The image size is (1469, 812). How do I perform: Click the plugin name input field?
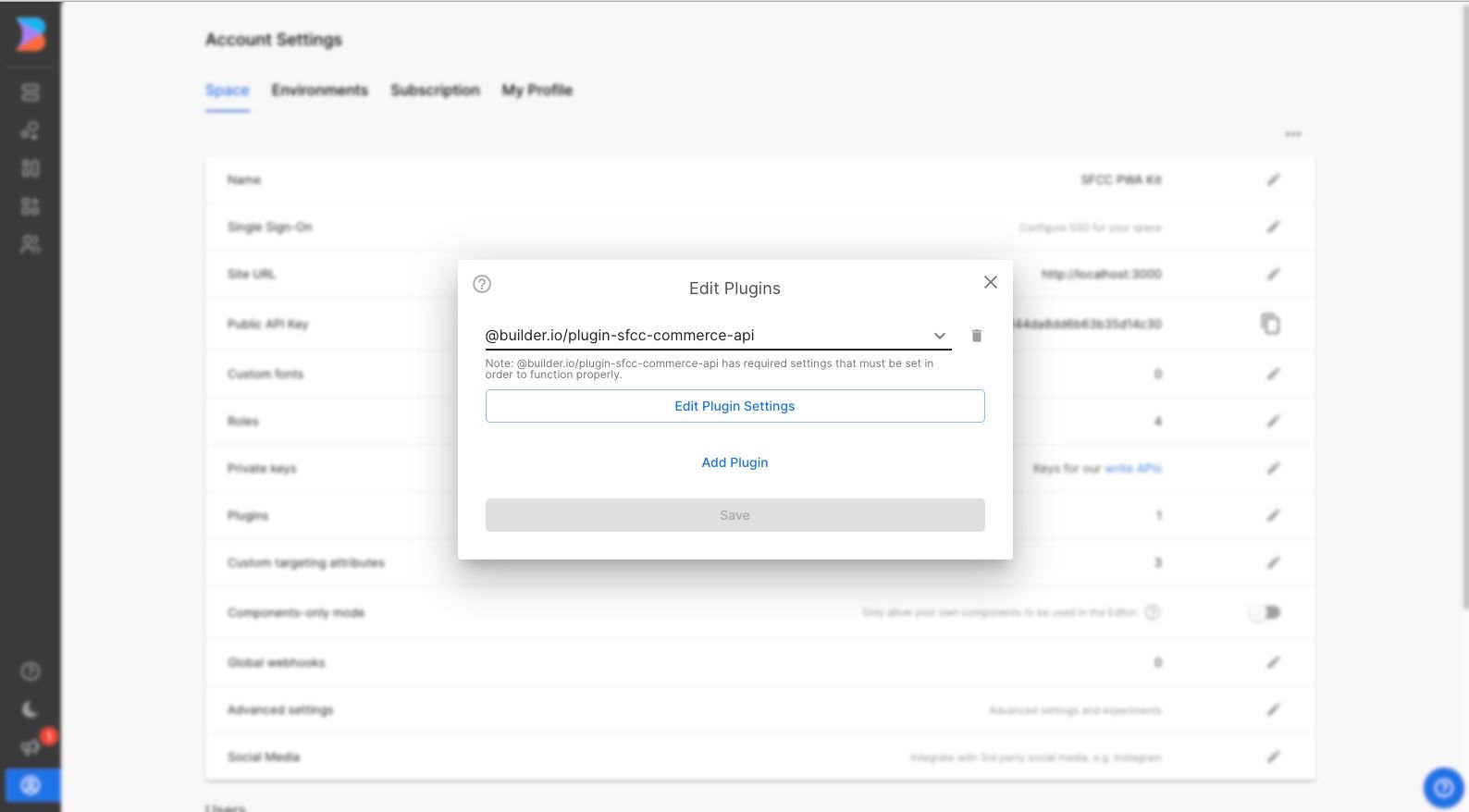719,336
